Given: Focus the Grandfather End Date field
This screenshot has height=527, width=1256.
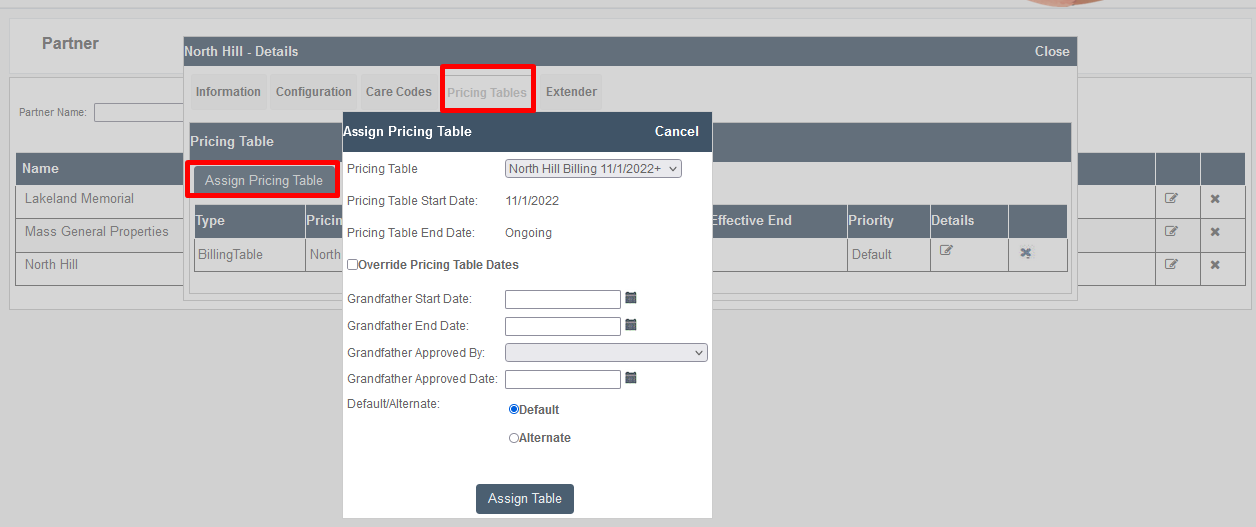Looking at the screenshot, I should (563, 326).
